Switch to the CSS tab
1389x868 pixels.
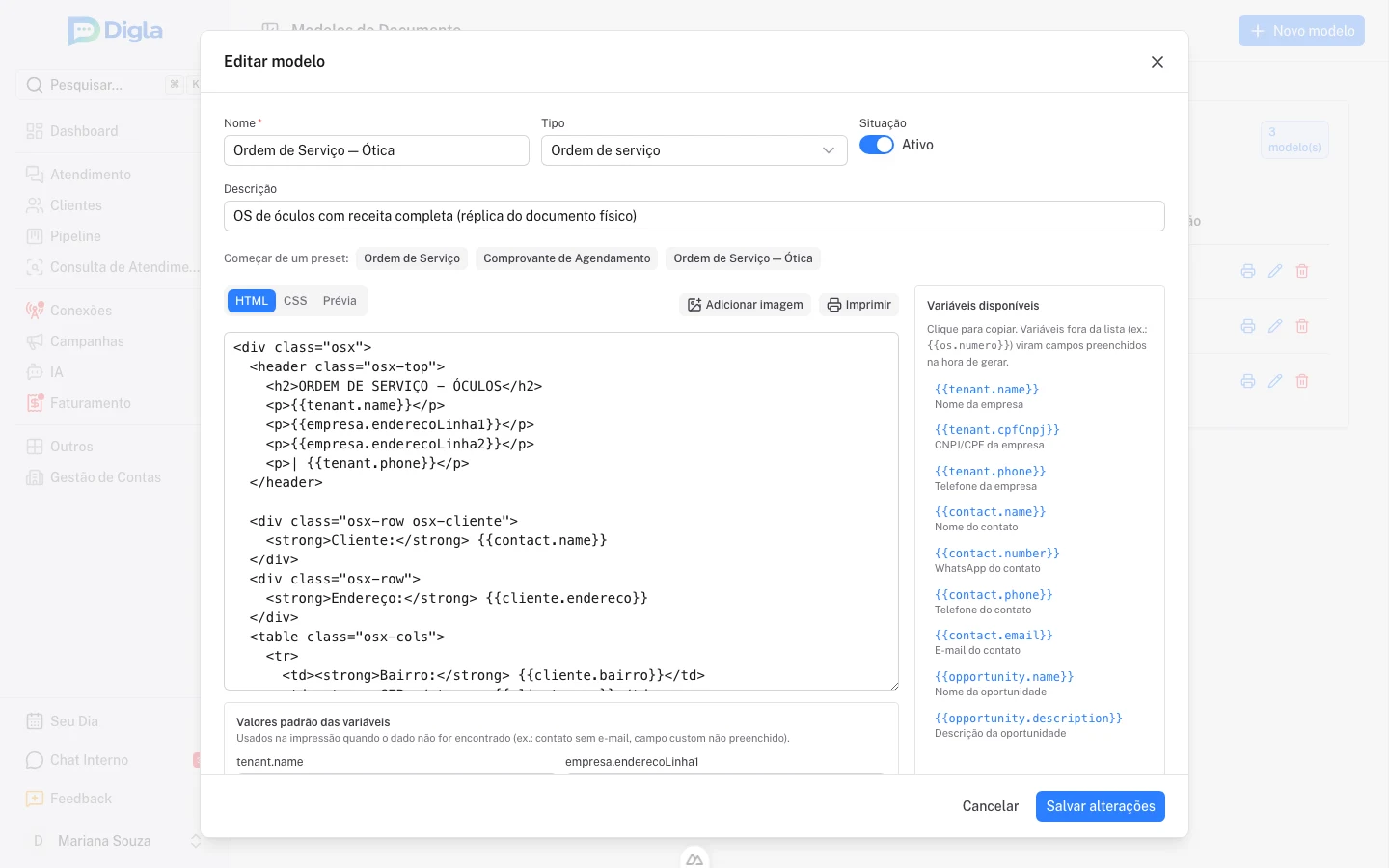coord(295,301)
